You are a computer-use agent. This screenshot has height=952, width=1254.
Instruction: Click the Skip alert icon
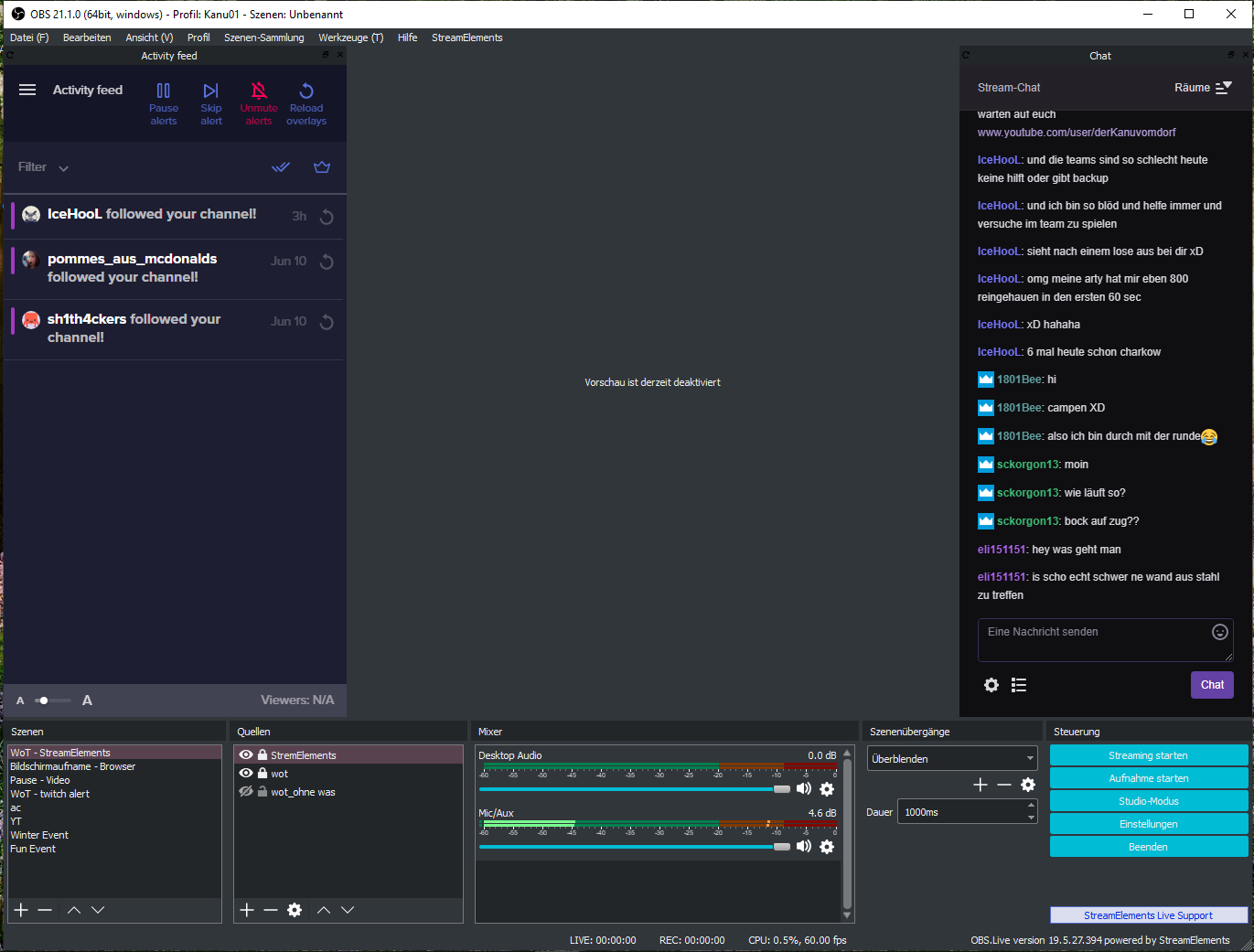211,91
